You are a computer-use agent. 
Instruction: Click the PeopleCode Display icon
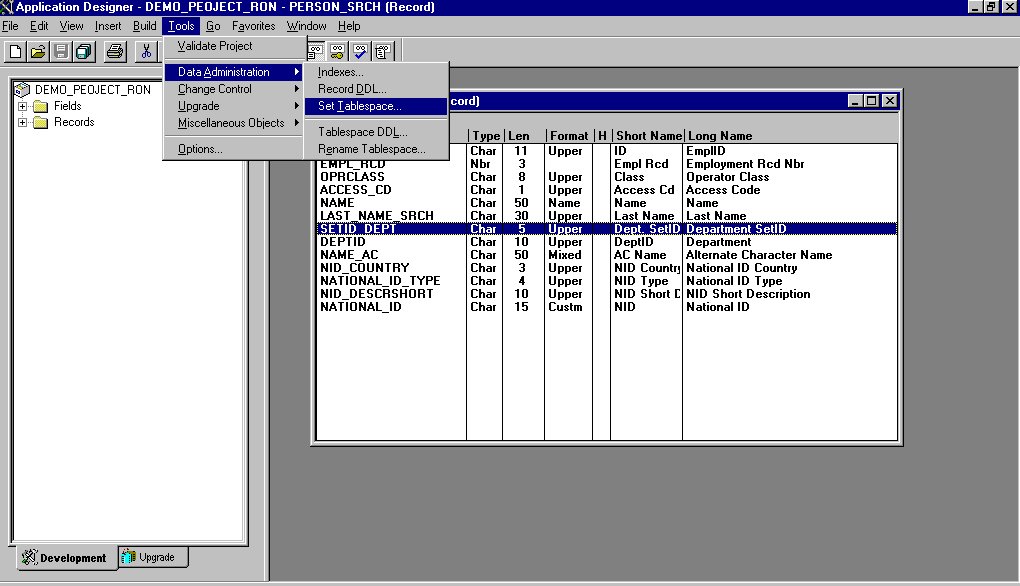pos(382,51)
